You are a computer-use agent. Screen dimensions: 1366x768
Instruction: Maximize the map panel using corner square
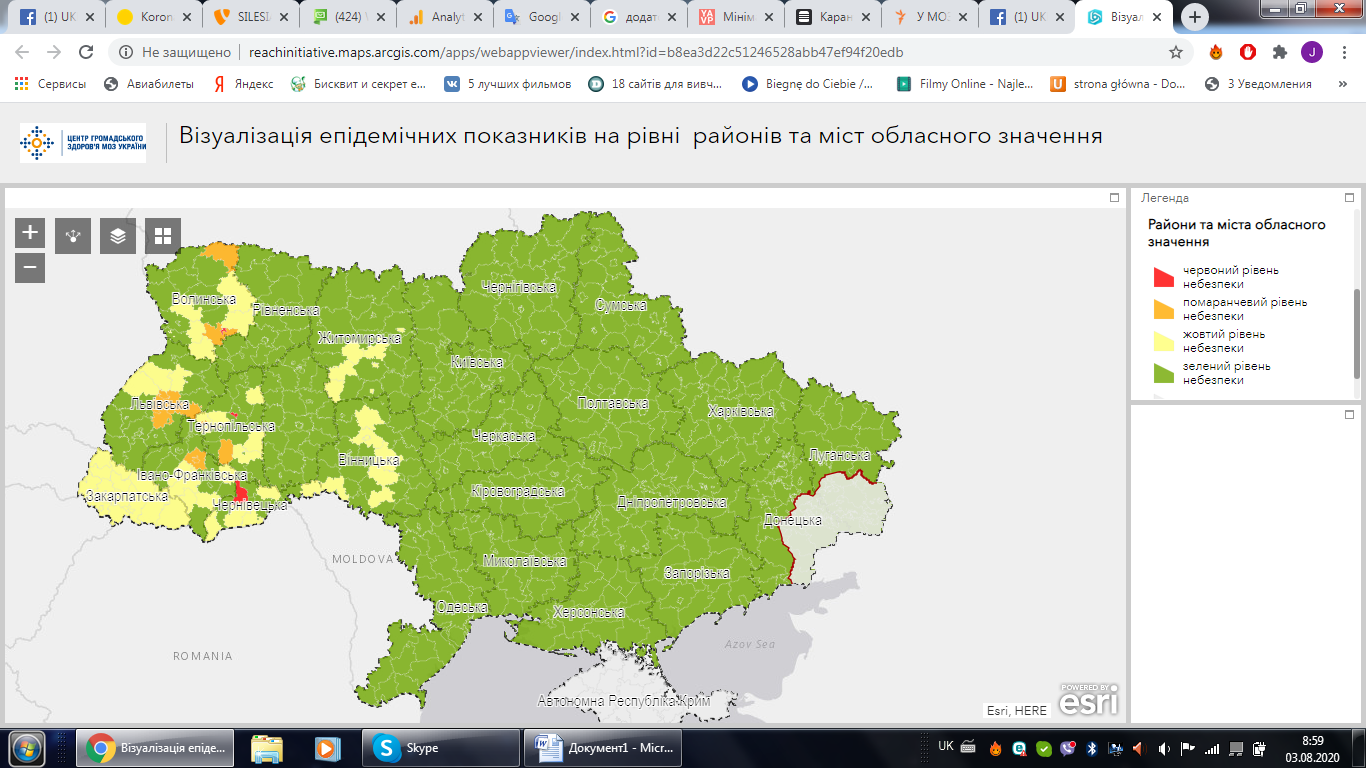point(1115,198)
